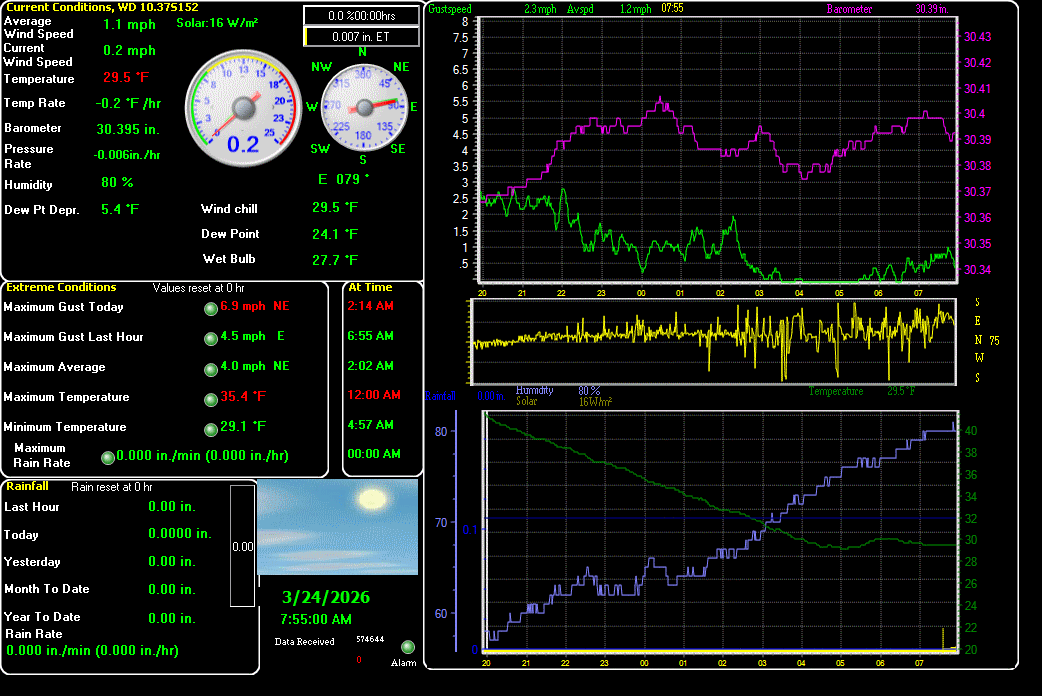This screenshot has width=1042, height=696.
Task: Click the yellow wind direction graph
Action: pos(715,340)
